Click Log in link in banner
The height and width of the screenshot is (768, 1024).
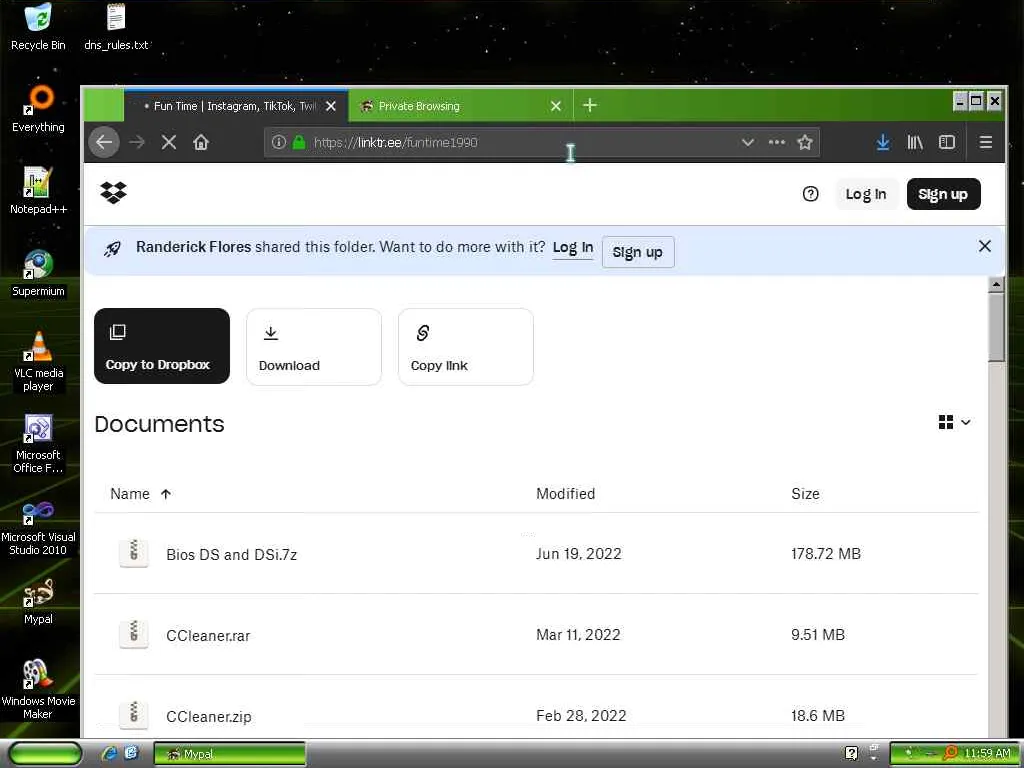point(573,248)
